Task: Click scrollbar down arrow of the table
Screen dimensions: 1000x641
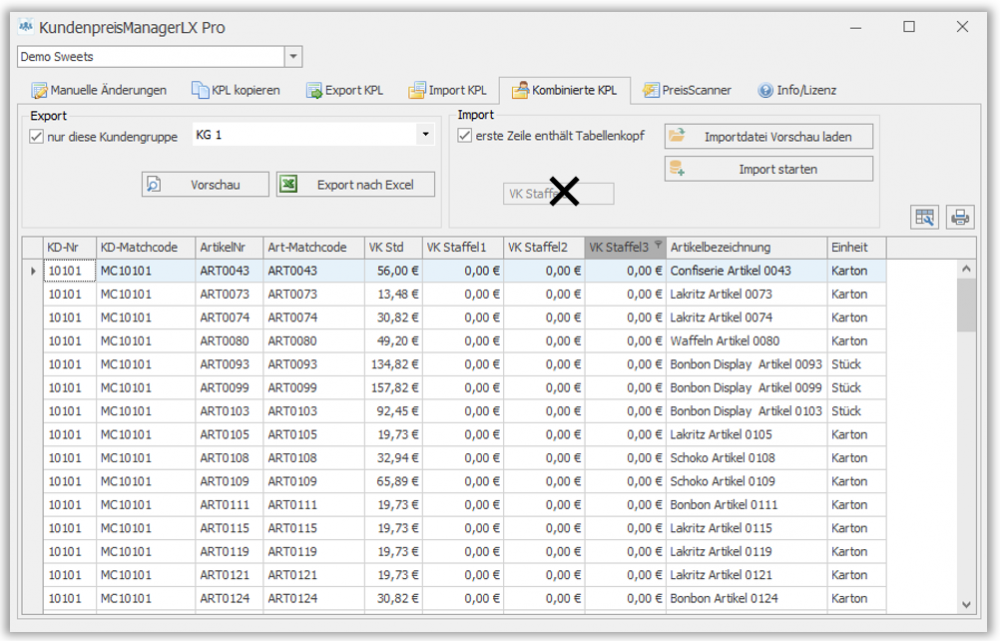Action: click(966, 604)
